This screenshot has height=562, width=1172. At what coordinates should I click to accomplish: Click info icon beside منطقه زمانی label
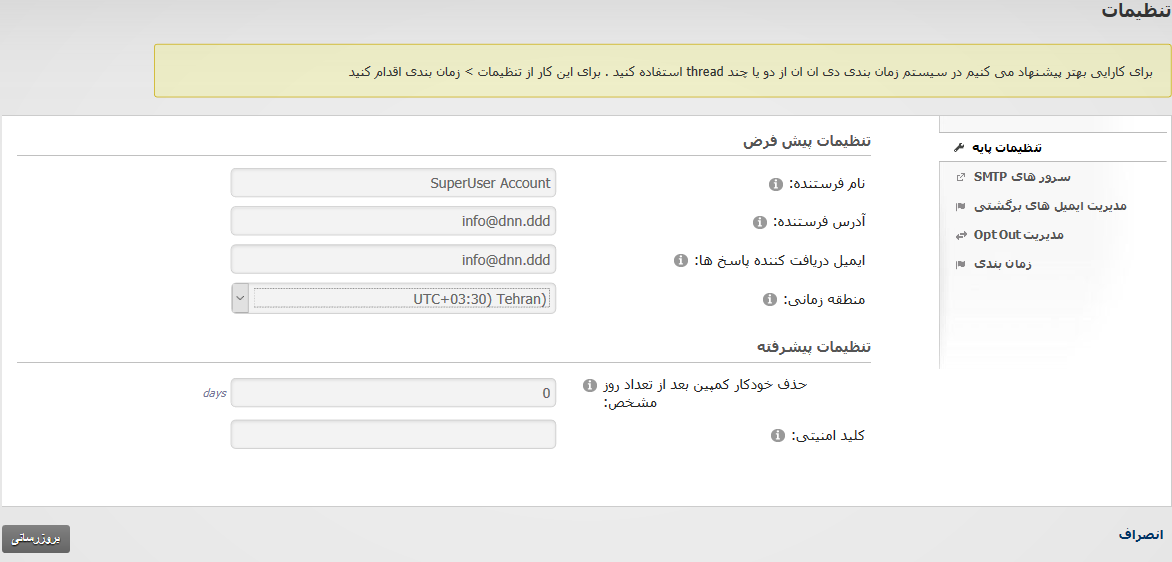point(769,299)
